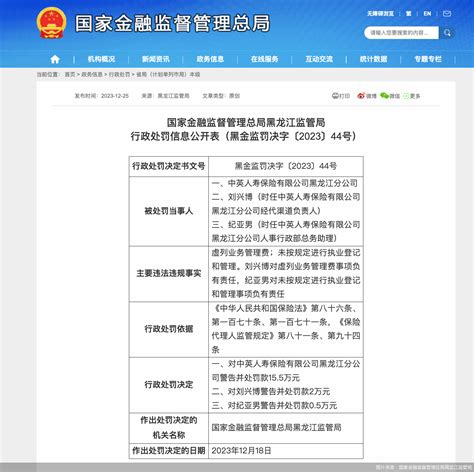Switch to Traditional Chinese (繁)

tap(409, 14)
